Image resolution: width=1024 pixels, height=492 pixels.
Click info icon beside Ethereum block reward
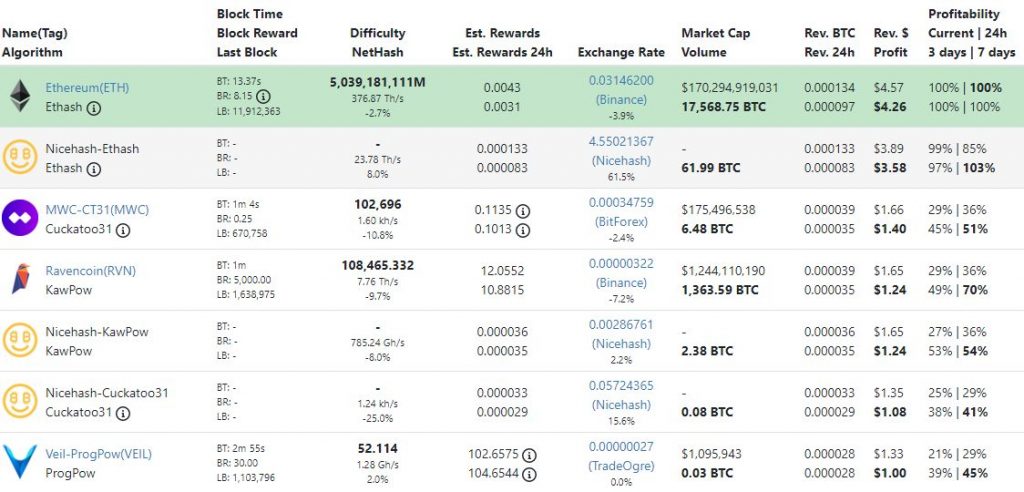point(263,97)
